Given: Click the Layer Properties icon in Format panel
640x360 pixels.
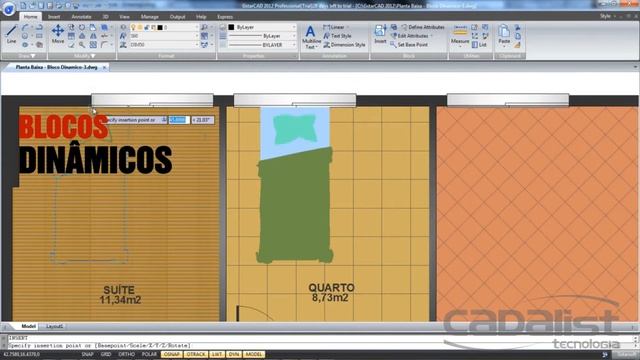Looking at the screenshot, I should click(123, 27).
